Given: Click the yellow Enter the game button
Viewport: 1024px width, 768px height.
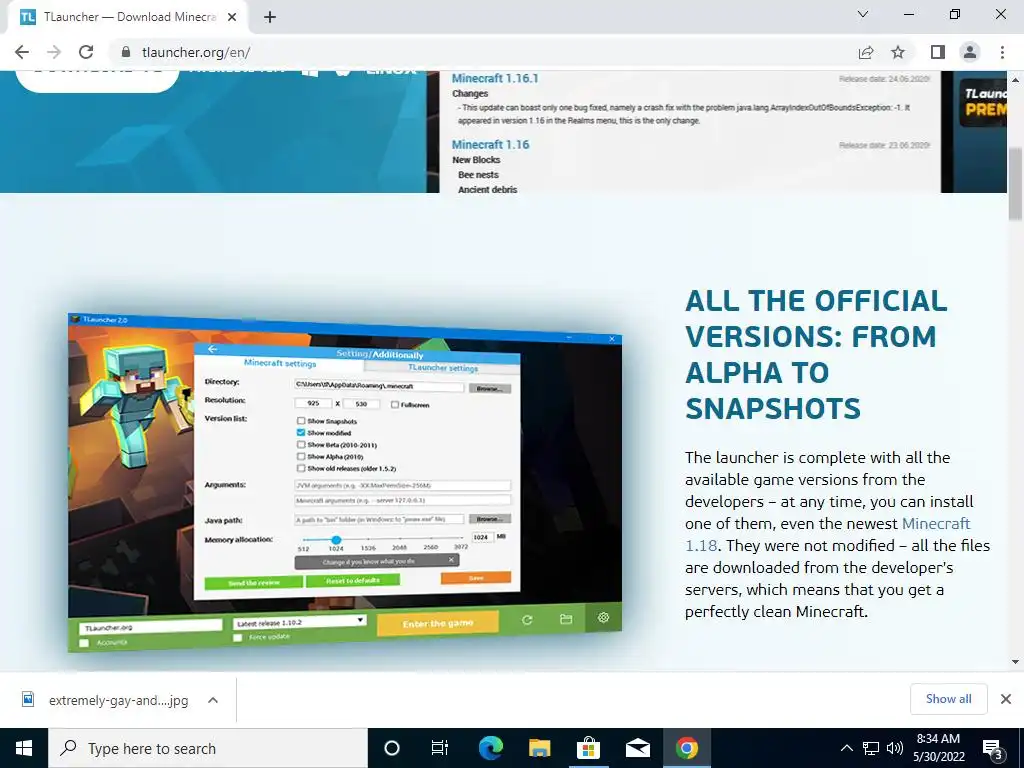Looking at the screenshot, I should [x=438, y=623].
